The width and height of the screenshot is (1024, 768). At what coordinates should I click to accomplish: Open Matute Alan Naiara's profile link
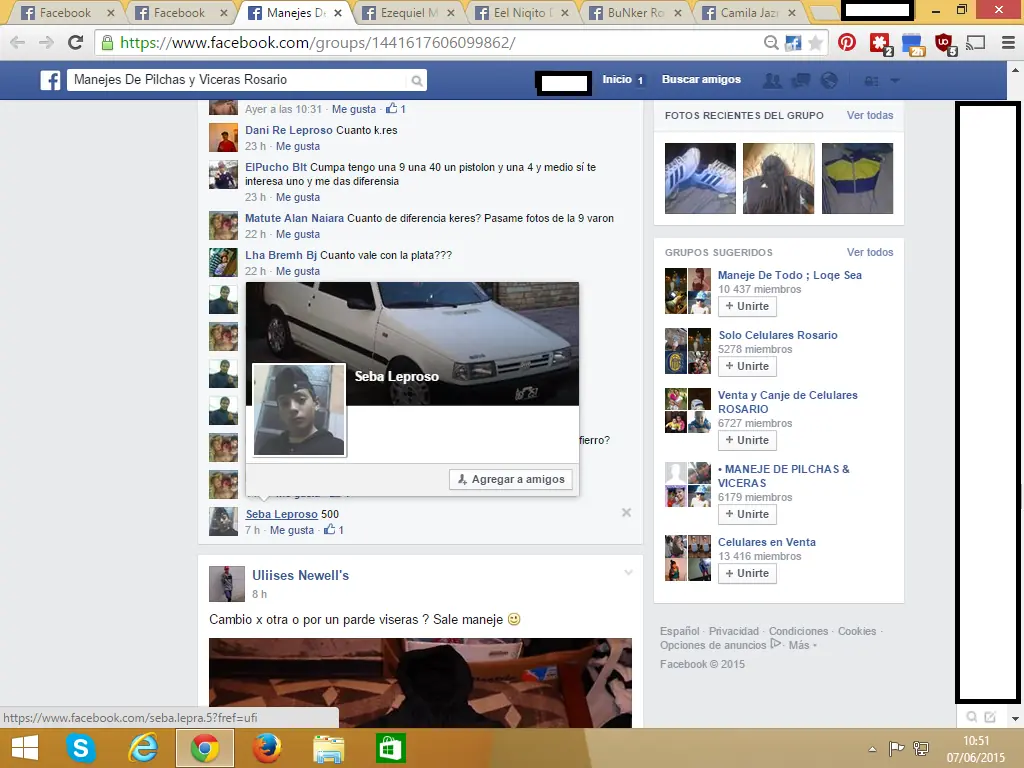point(295,218)
